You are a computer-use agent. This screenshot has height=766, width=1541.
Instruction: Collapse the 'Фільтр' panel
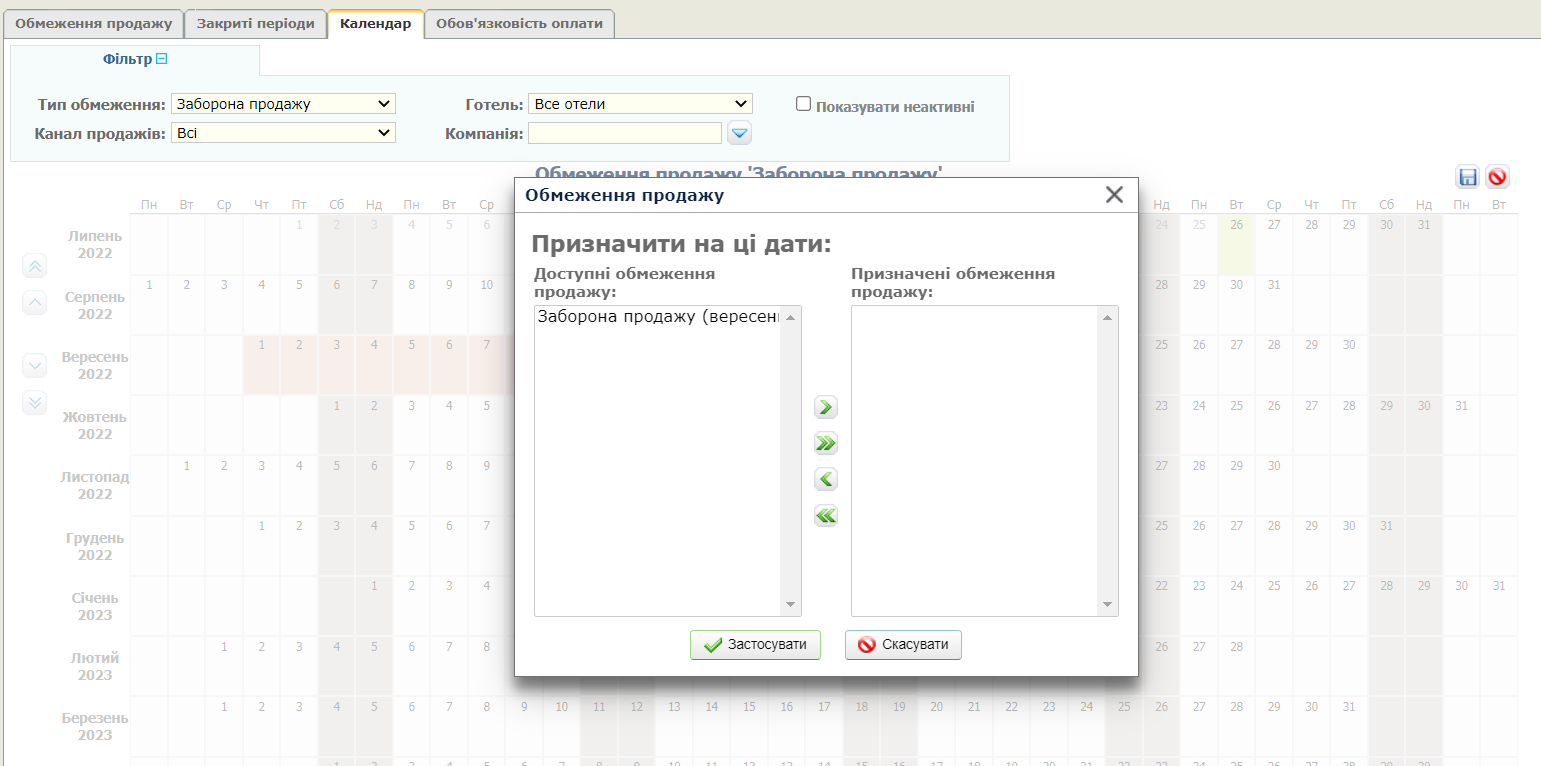(x=161, y=60)
